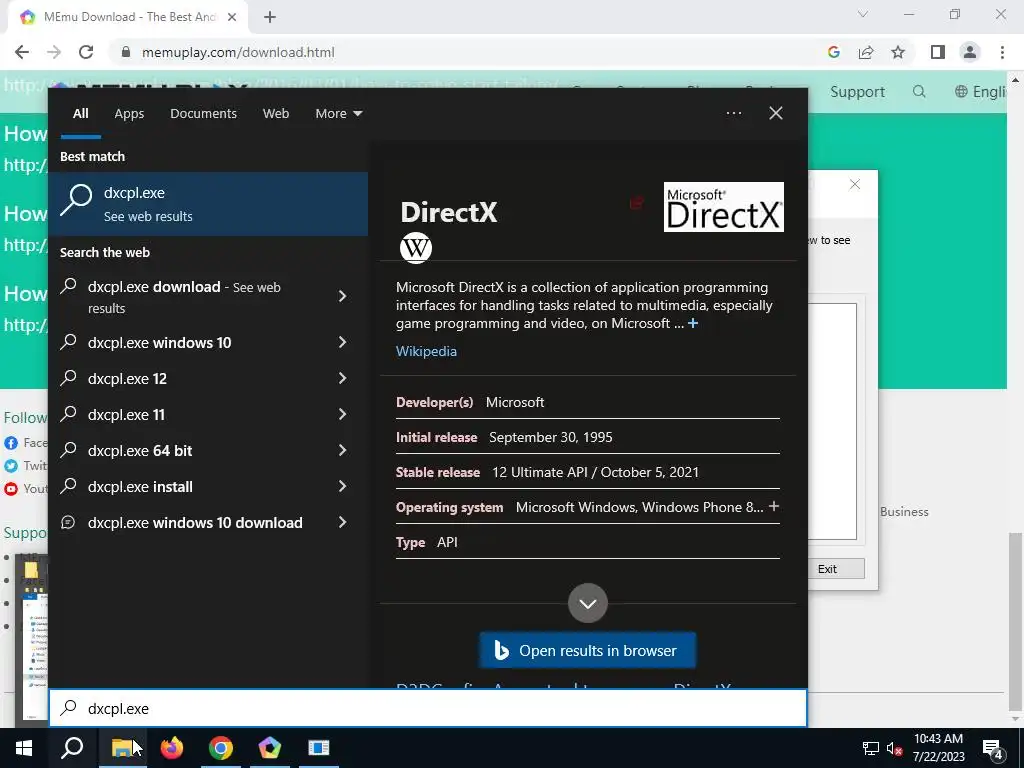This screenshot has height=768, width=1024.
Task: Click the 'dxcpl.exe windows 10' suggestion text
Action: [159, 343]
